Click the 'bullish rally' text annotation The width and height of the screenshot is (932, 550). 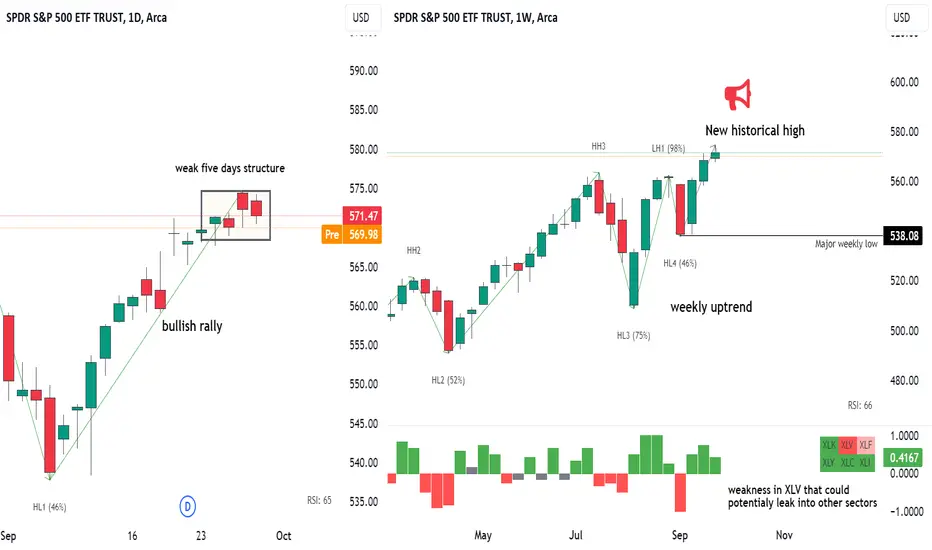pos(192,326)
